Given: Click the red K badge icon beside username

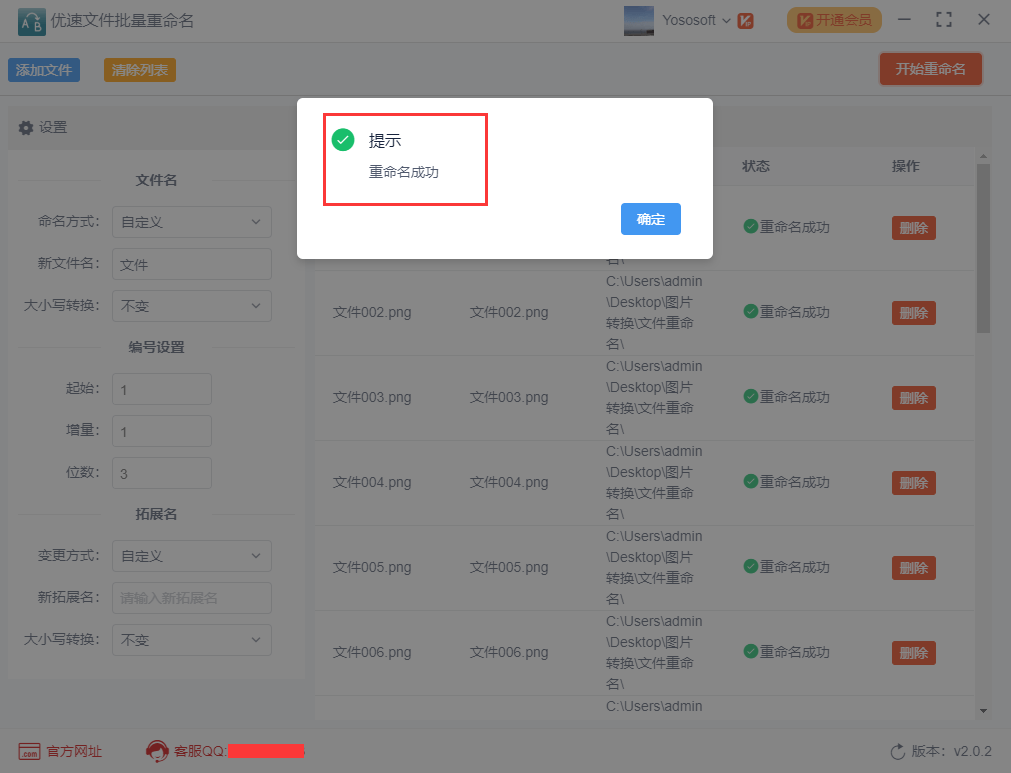Looking at the screenshot, I should [x=745, y=21].
